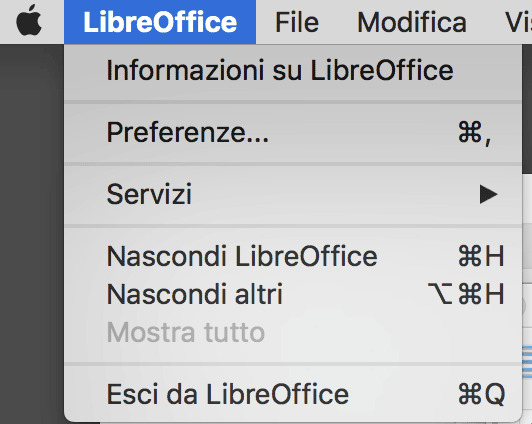Open Preferenze... from the menu
Screen dimensions: 532x424
(293, 132)
